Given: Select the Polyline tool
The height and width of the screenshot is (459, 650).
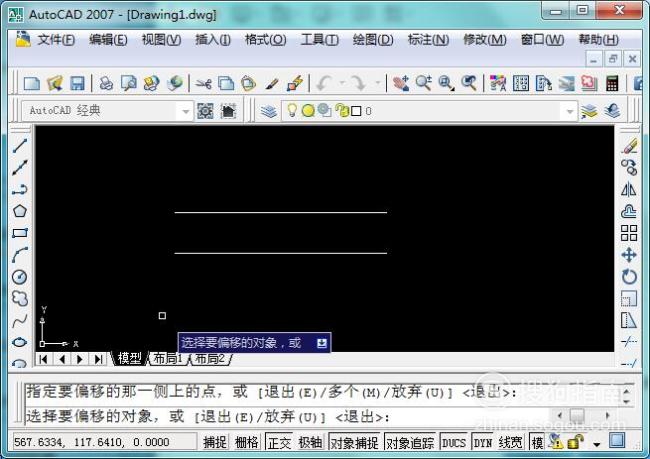Looking at the screenshot, I should (x=20, y=189).
